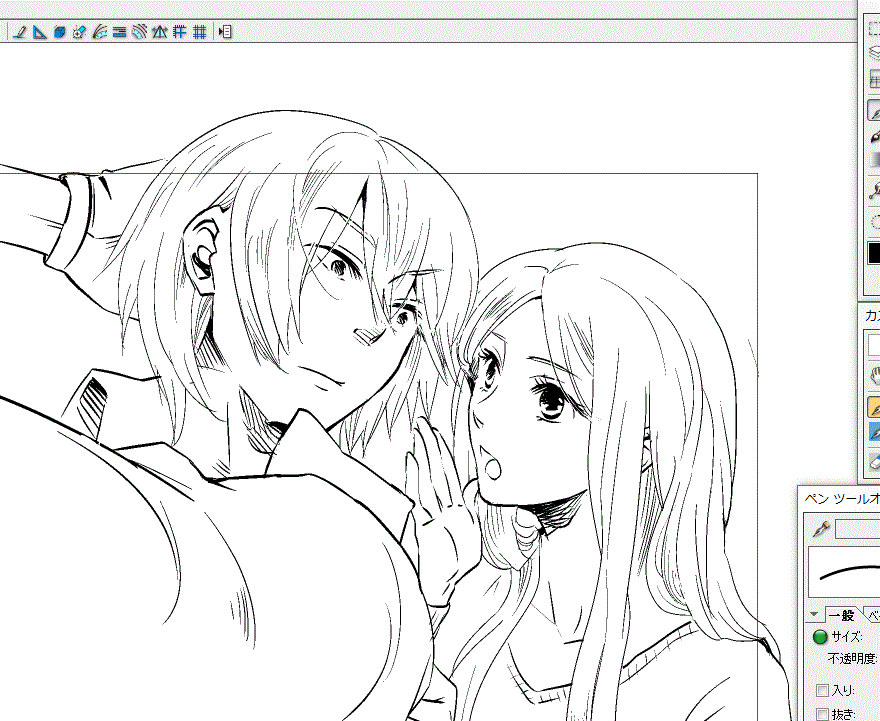Toggle the dark blue grid snap icon

coord(199,32)
